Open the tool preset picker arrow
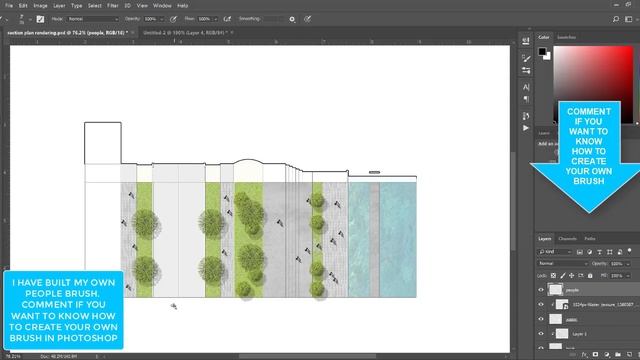Image resolution: width=640 pixels, height=360 pixels. pyautogui.click(x=7, y=19)
